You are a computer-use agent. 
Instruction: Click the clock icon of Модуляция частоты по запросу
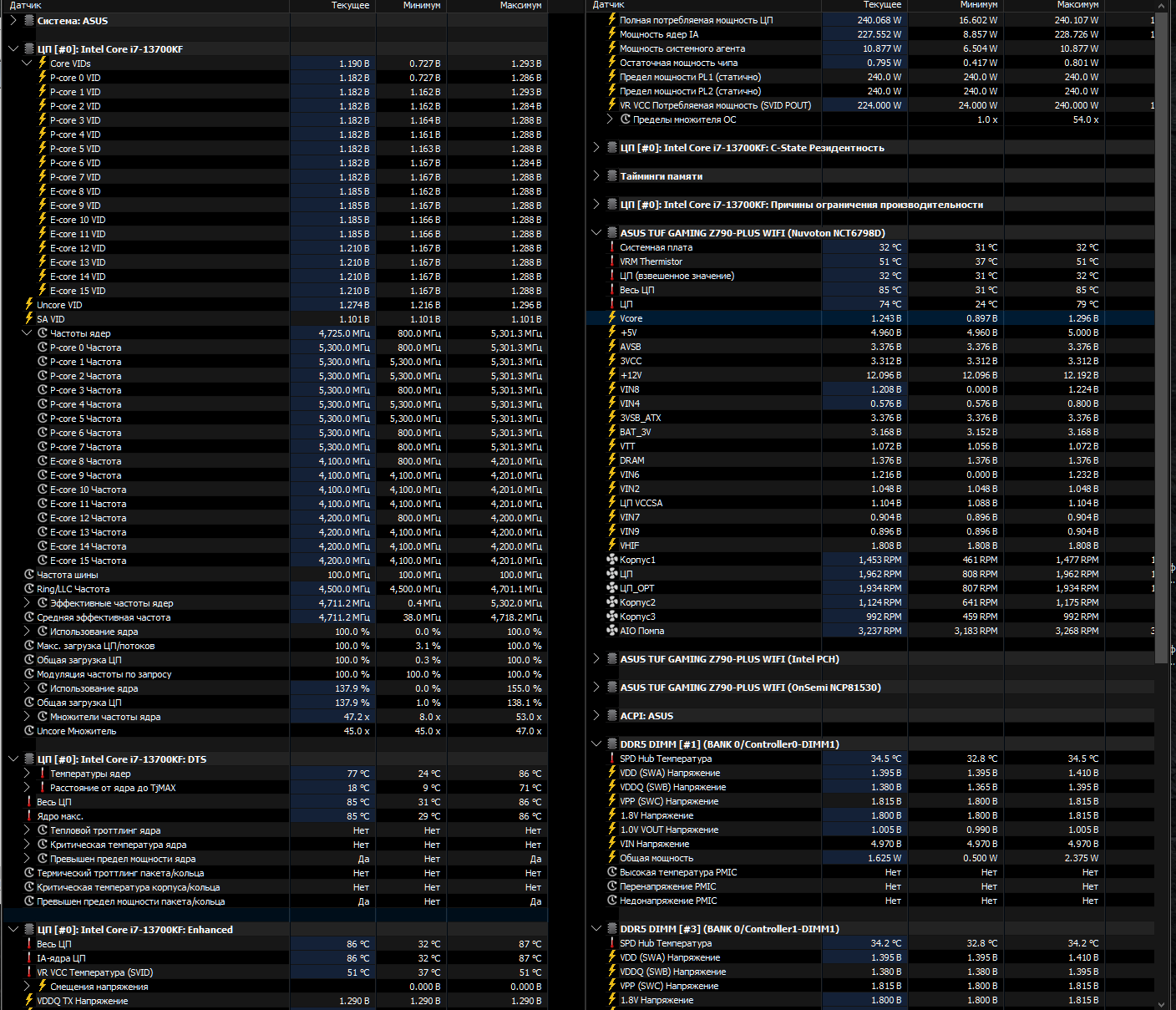(29, 673)
